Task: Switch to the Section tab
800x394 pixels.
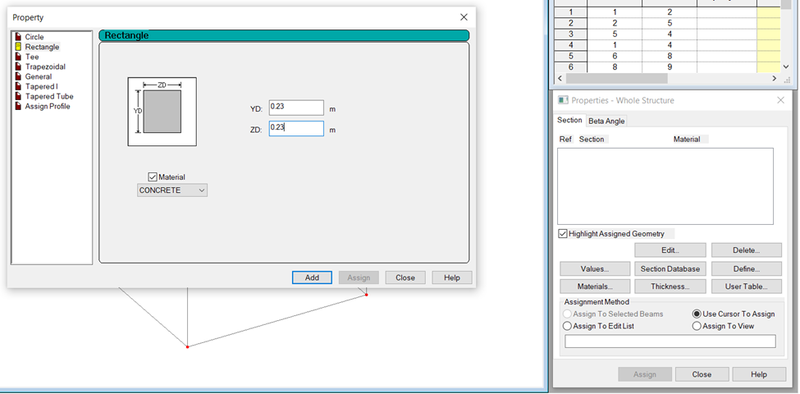Action: [569, 120]
